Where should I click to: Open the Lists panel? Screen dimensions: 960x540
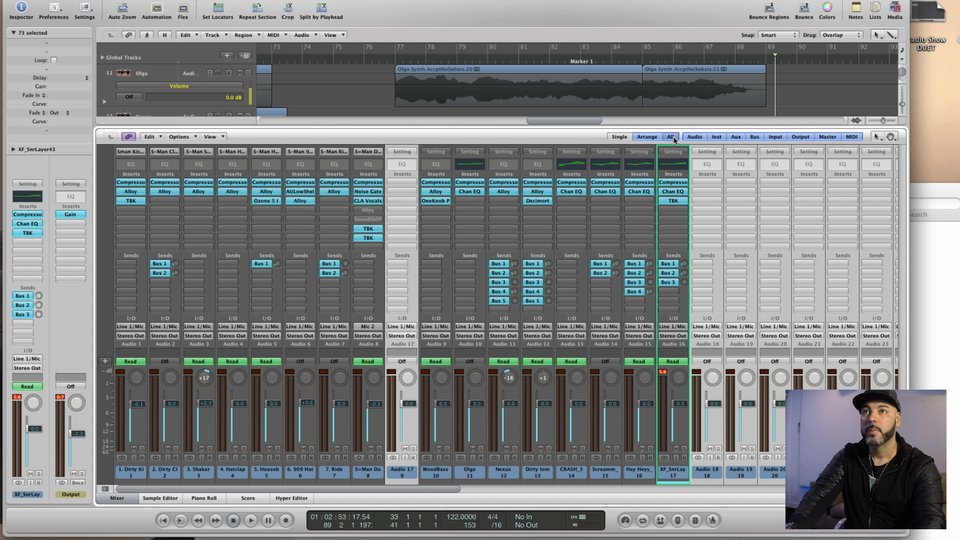tap(876, 9)
